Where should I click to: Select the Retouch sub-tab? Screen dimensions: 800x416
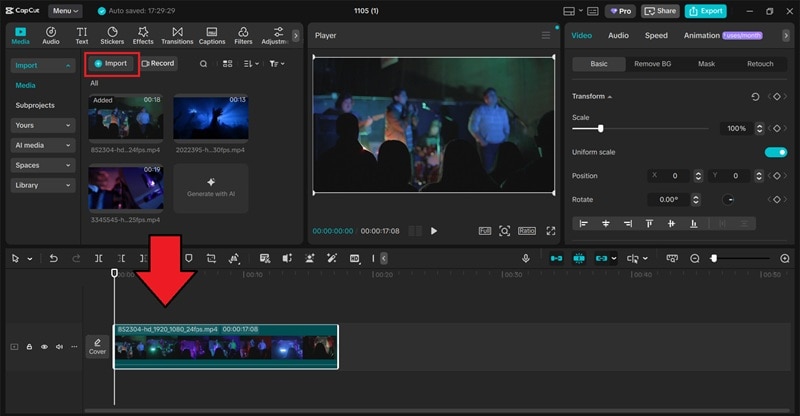click(x=760, y=64)
